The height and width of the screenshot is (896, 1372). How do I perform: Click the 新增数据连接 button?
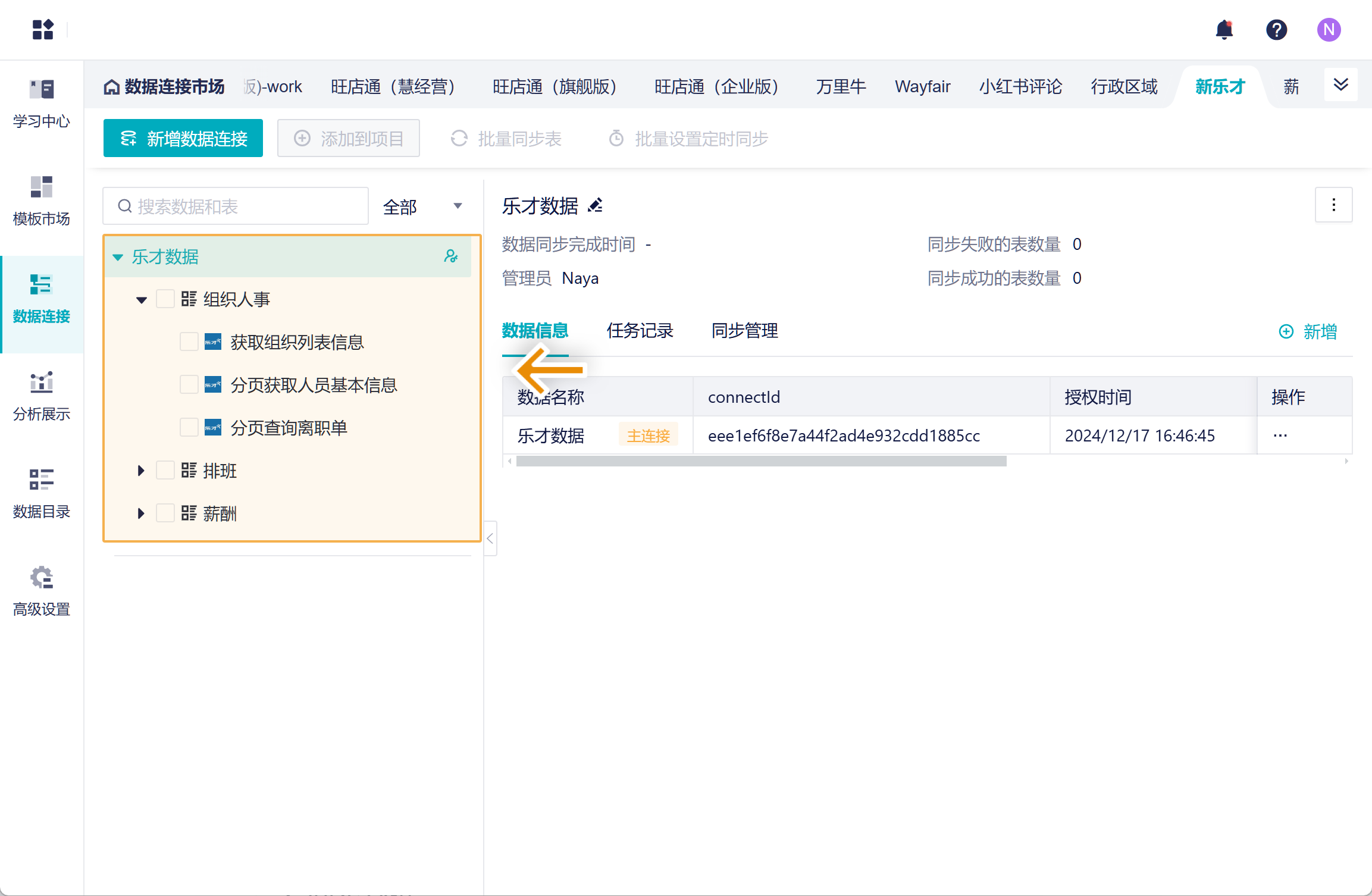[183, 139]
